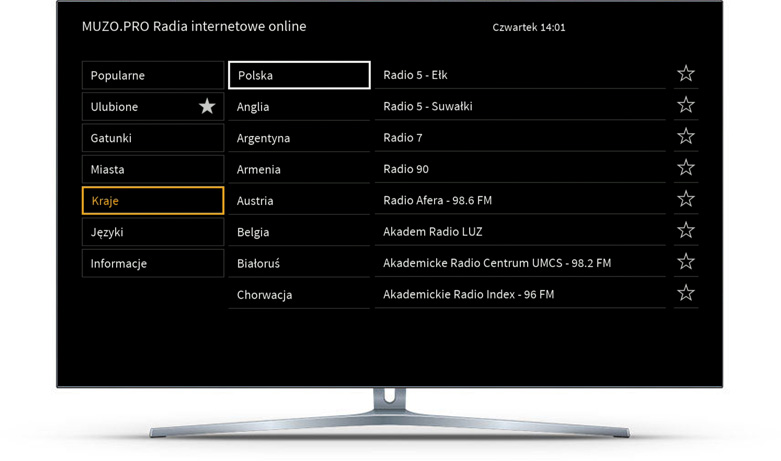This screenshot has width=781, height=461.
Task: Show the Informacje page
Action: click(152, 263)
